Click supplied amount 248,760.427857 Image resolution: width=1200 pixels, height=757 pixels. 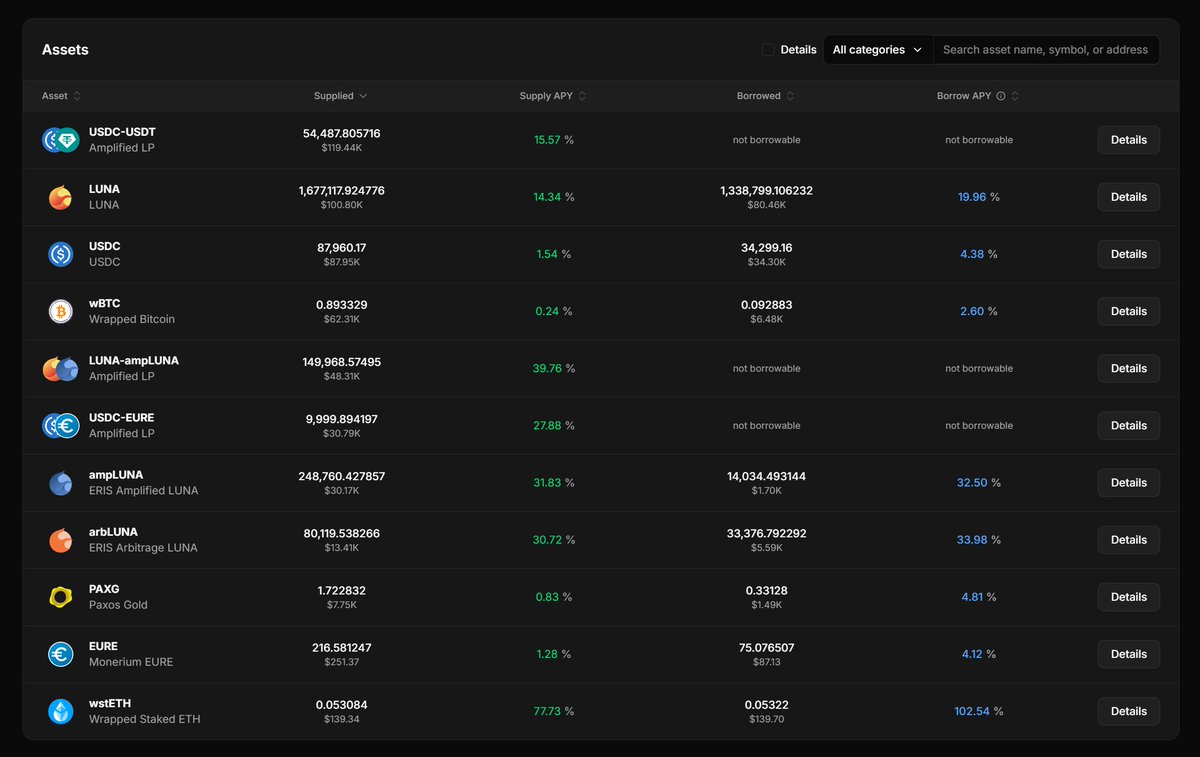point(341,476)
